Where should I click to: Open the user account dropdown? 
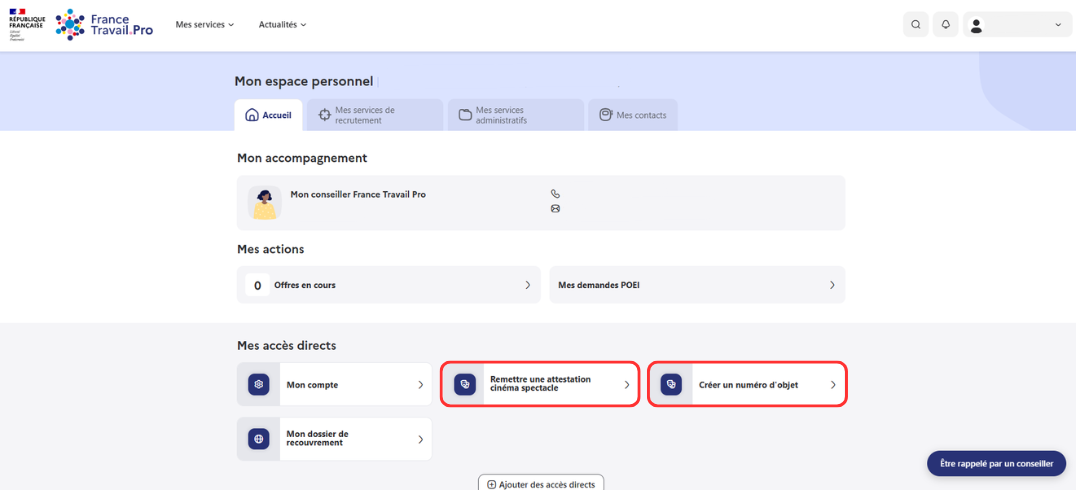1017,24
